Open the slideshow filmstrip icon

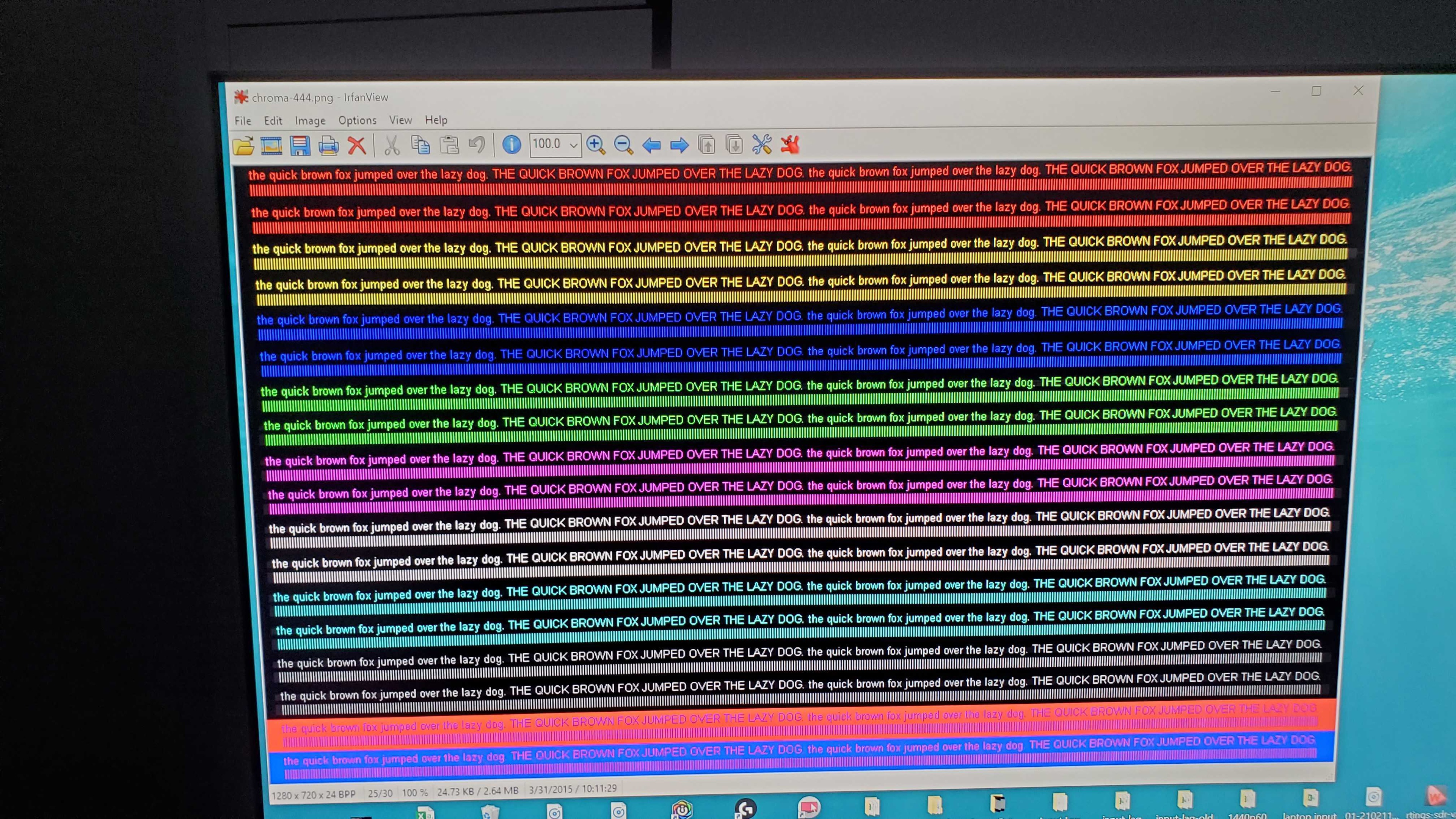pyautogui.click(x=271, y=146)
